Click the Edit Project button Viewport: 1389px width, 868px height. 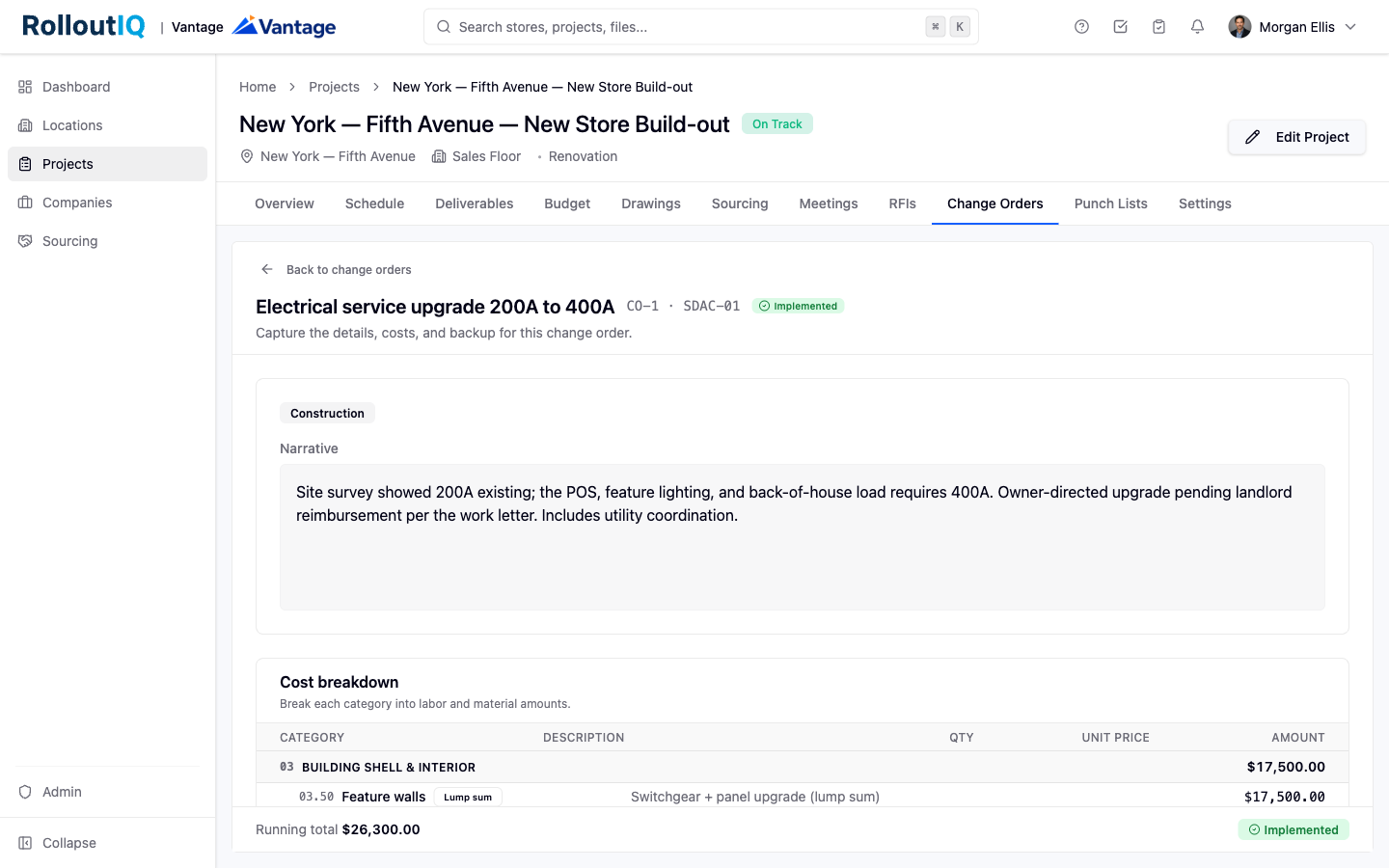point(1296,137)
